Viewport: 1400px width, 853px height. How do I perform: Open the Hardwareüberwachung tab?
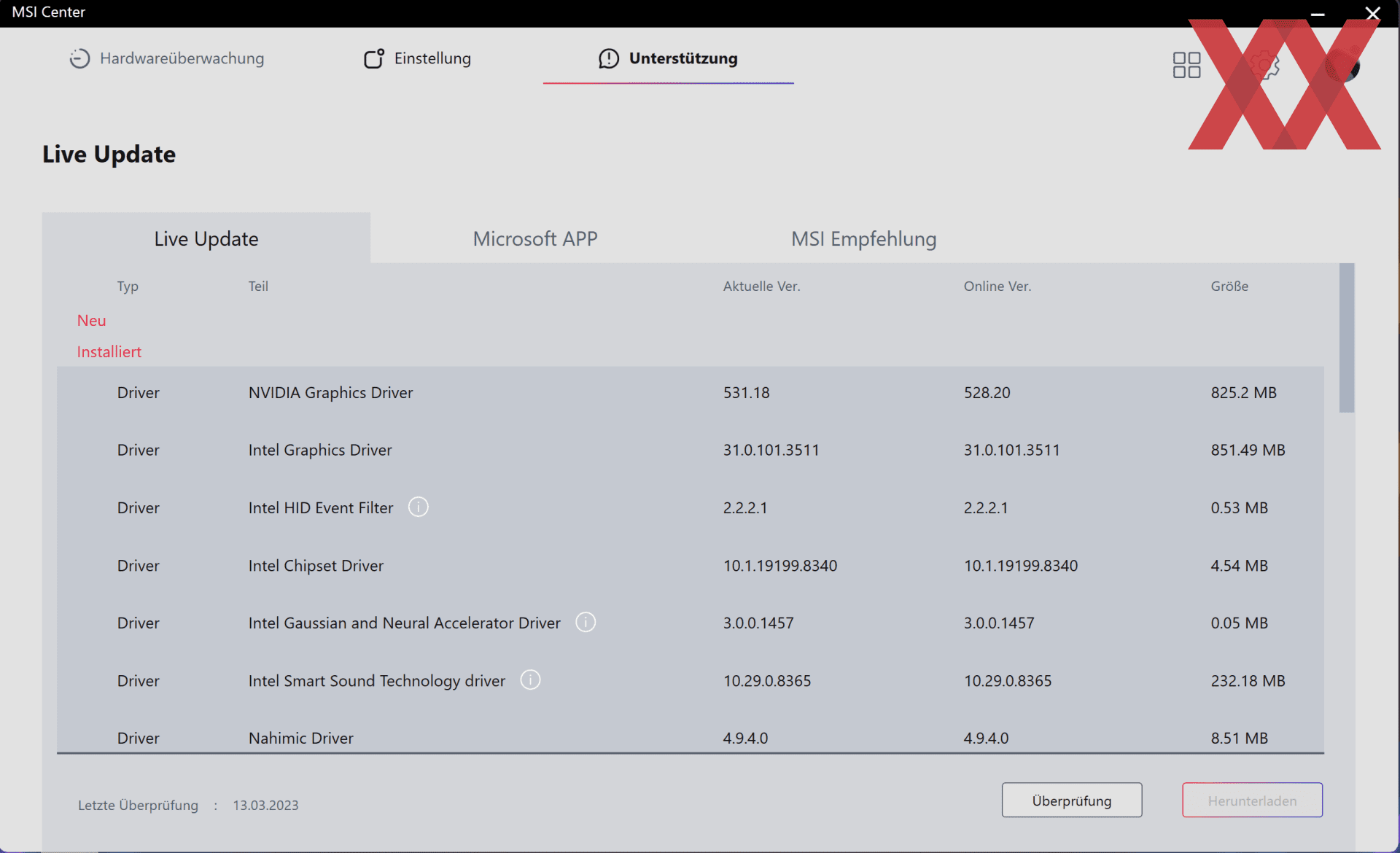167,58
